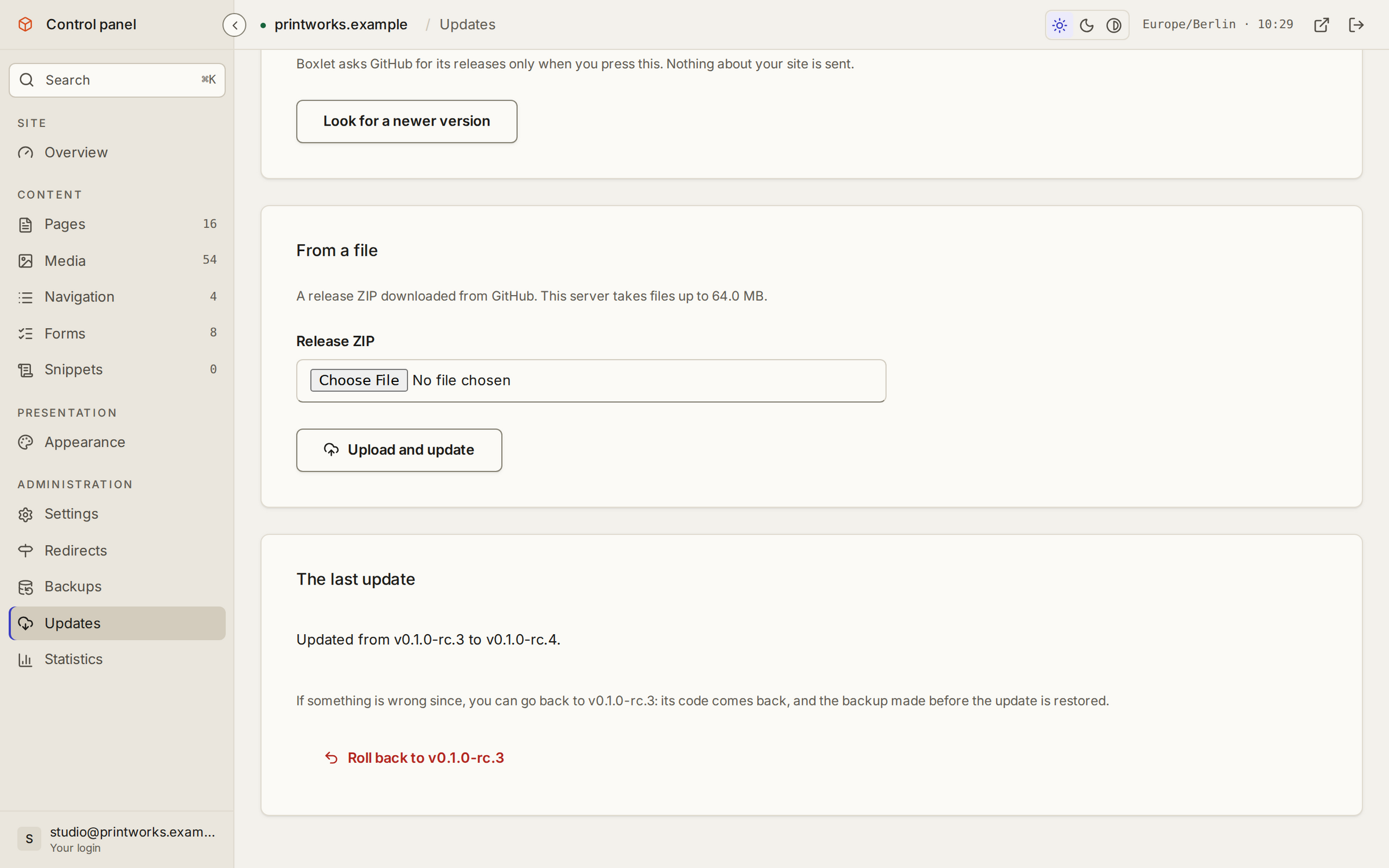Click the Europe/Berlin time display
Image resolution: width=1389 pixels, height=868 pixels.
click(x=1218, y=24)
